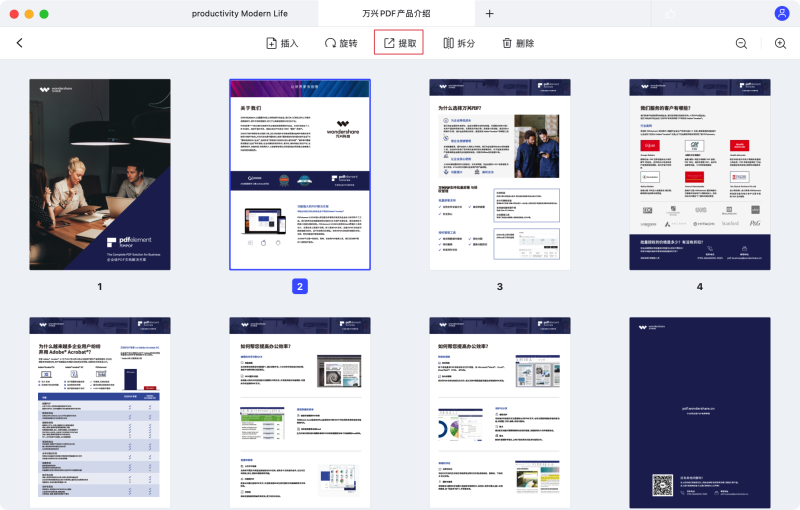Click the Insert (插入) page tool

tap(282, 43)
